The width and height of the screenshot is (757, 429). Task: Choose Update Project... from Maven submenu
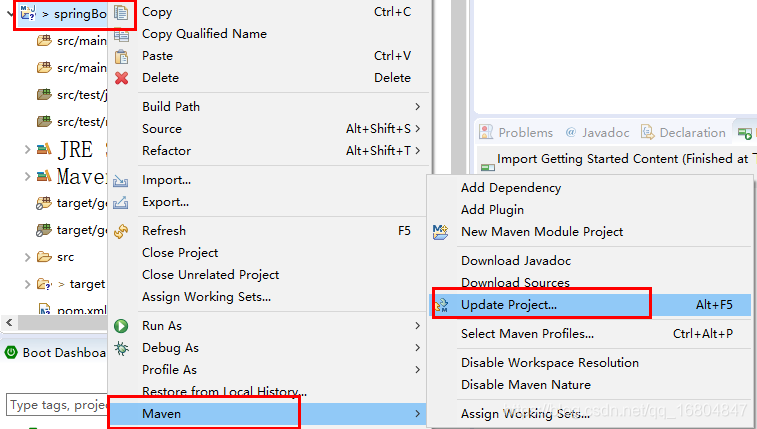click(590, 305)
